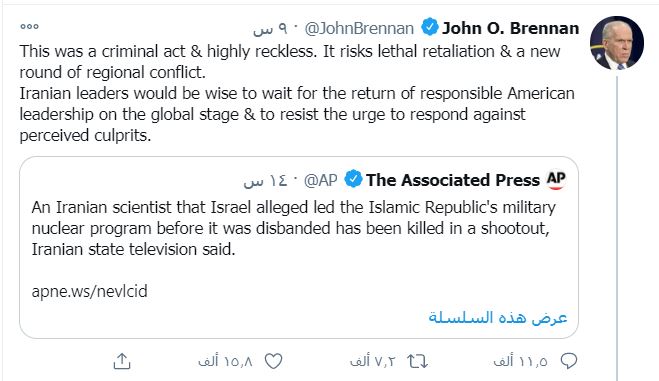Screen dimensions: 659x381
Task: Click the @JohnBrennan handle
Action: pos(359,29)
